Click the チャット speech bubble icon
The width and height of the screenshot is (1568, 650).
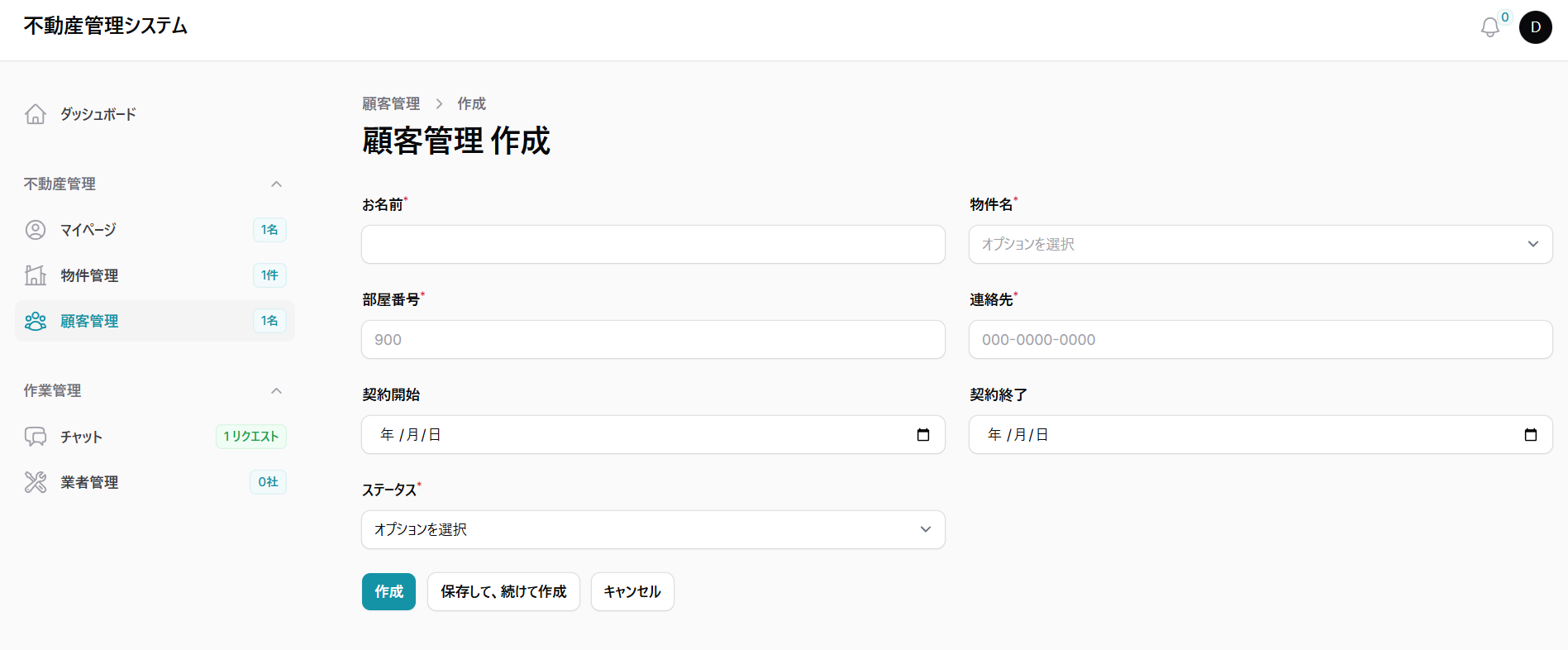coord(36,437)
